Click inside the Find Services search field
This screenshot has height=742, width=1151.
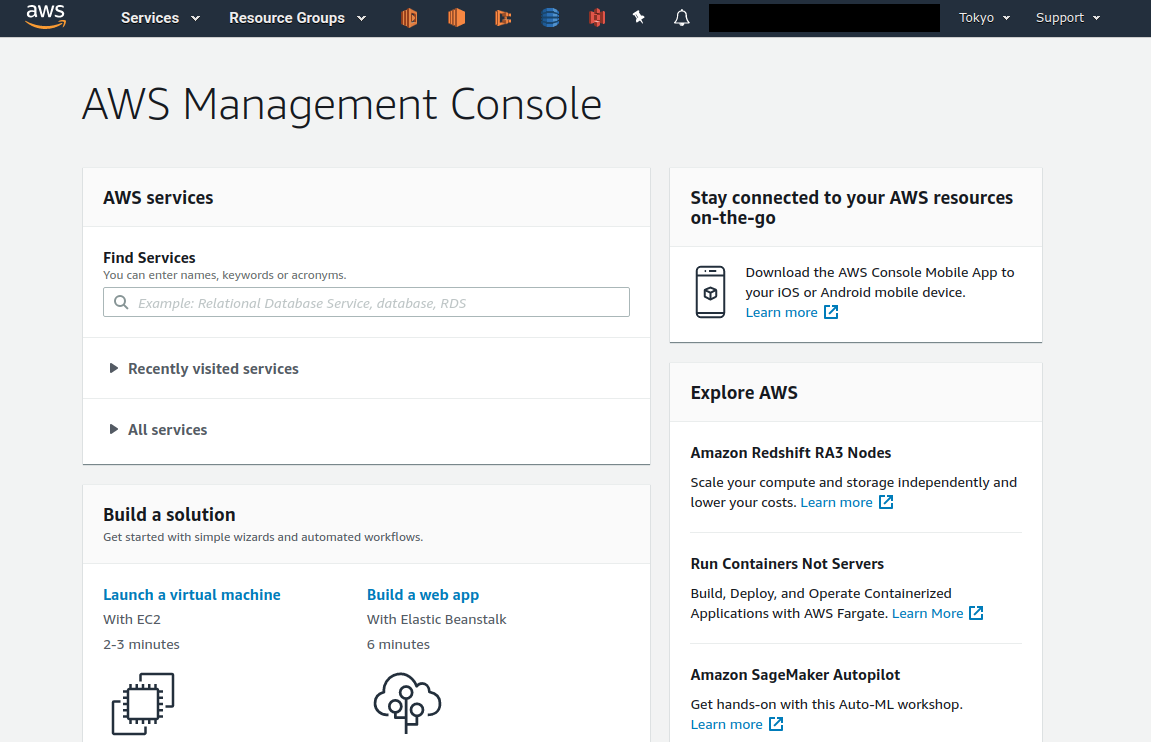tap(366, 302)
